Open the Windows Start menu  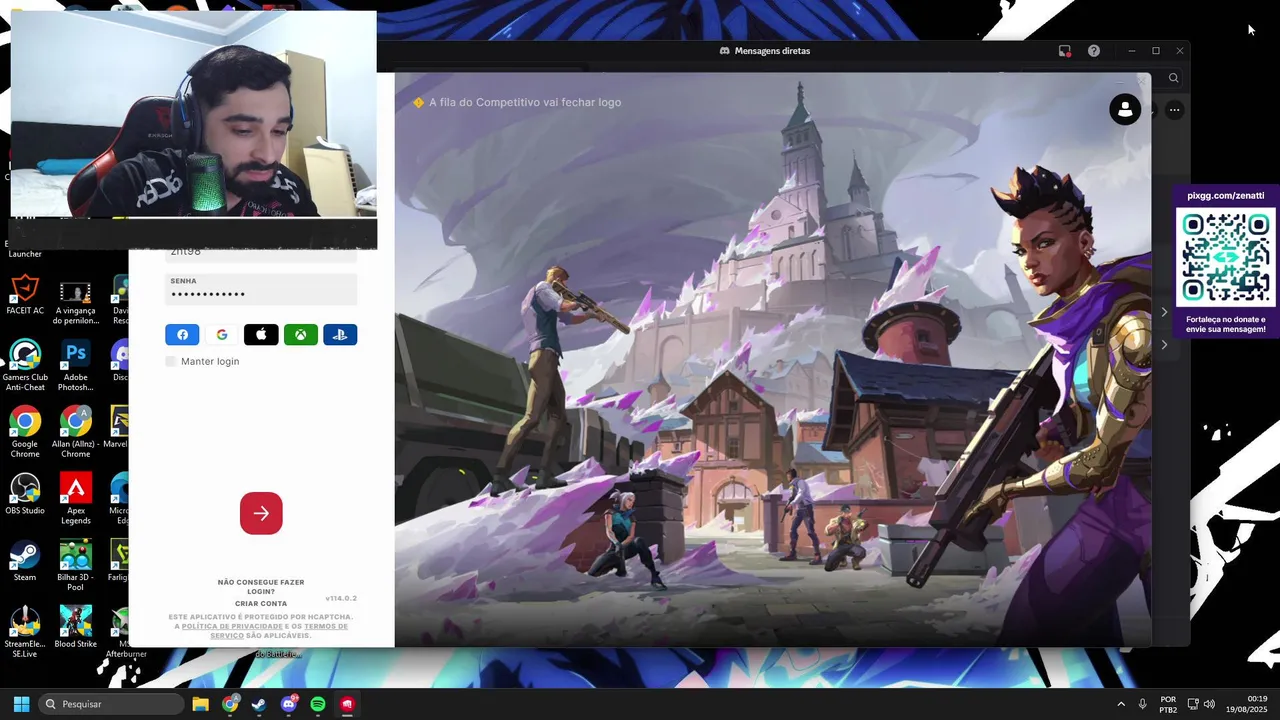coord(21,704)
